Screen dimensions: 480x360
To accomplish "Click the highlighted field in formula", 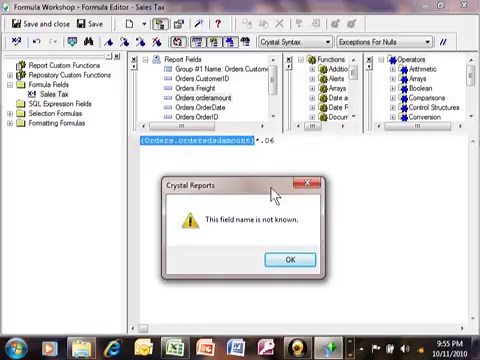I will 197,140.
